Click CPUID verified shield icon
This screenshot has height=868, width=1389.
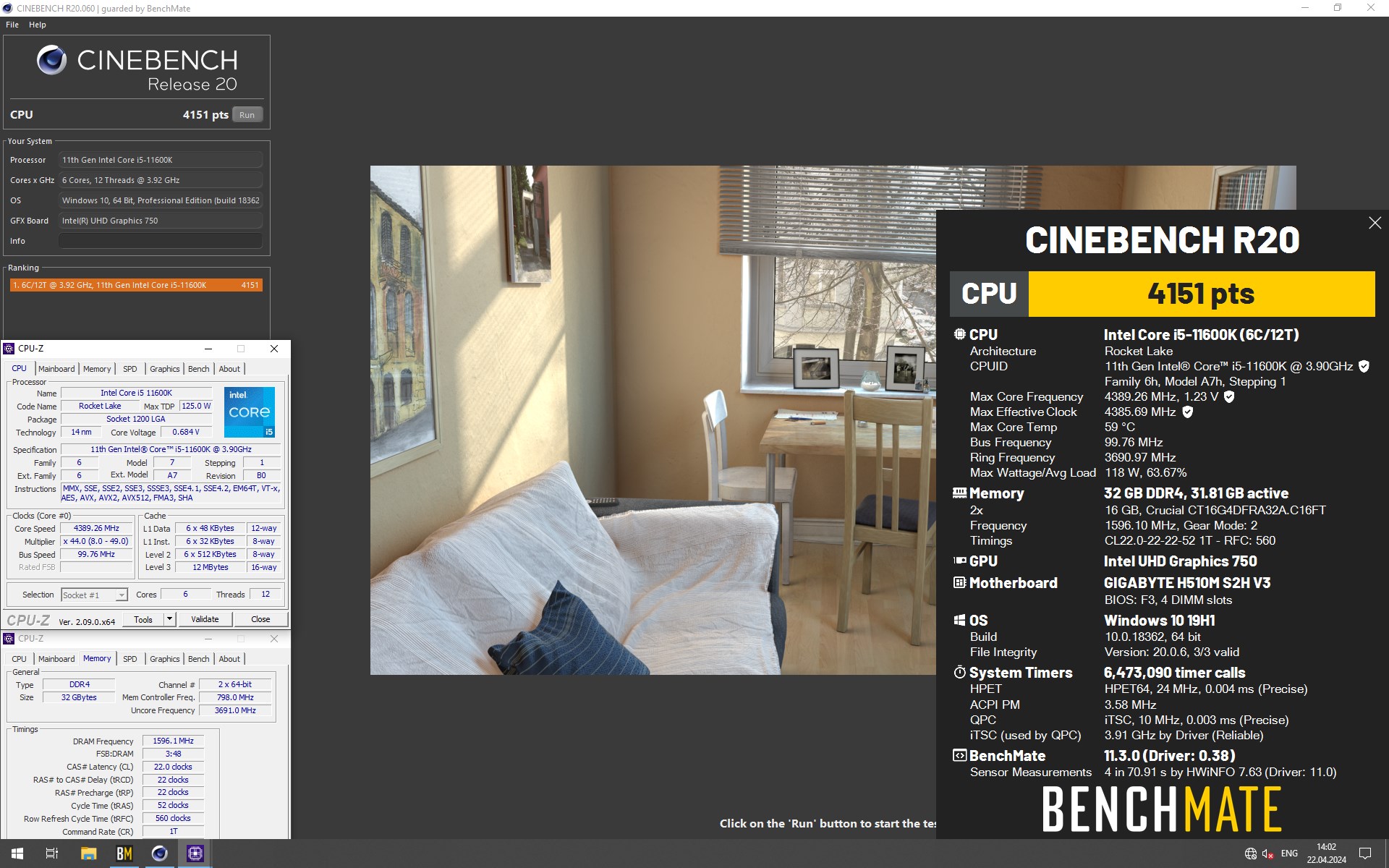coord(1364,366)
